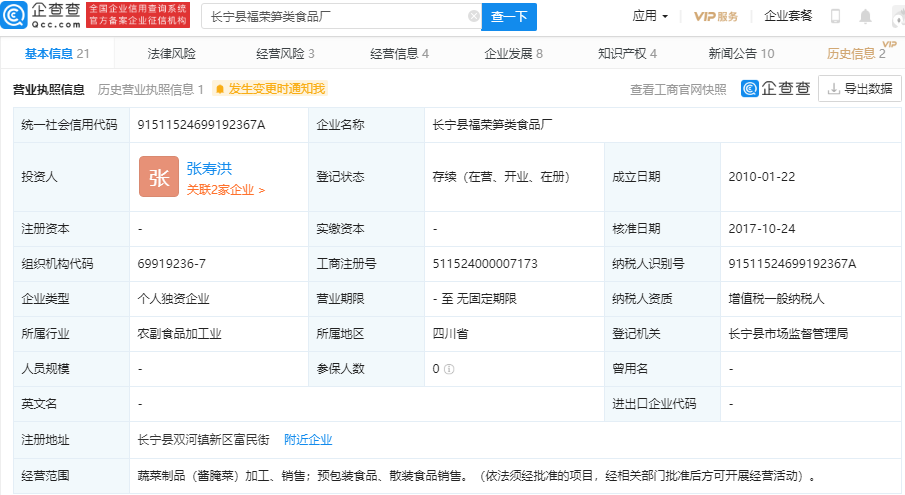
Task: Open the 查看工商官网快照 link
Action: pyautogui.click(x=678, y=89)
